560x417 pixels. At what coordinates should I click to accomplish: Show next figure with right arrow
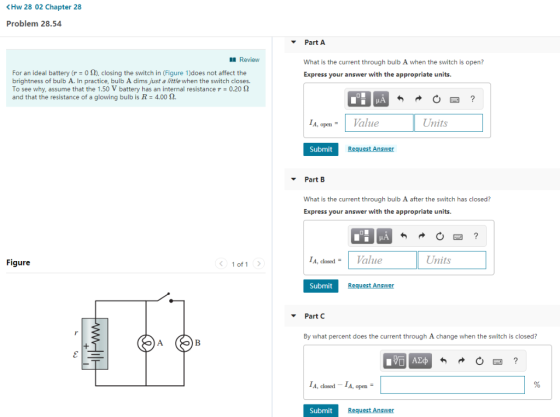[x=259, y=264]
